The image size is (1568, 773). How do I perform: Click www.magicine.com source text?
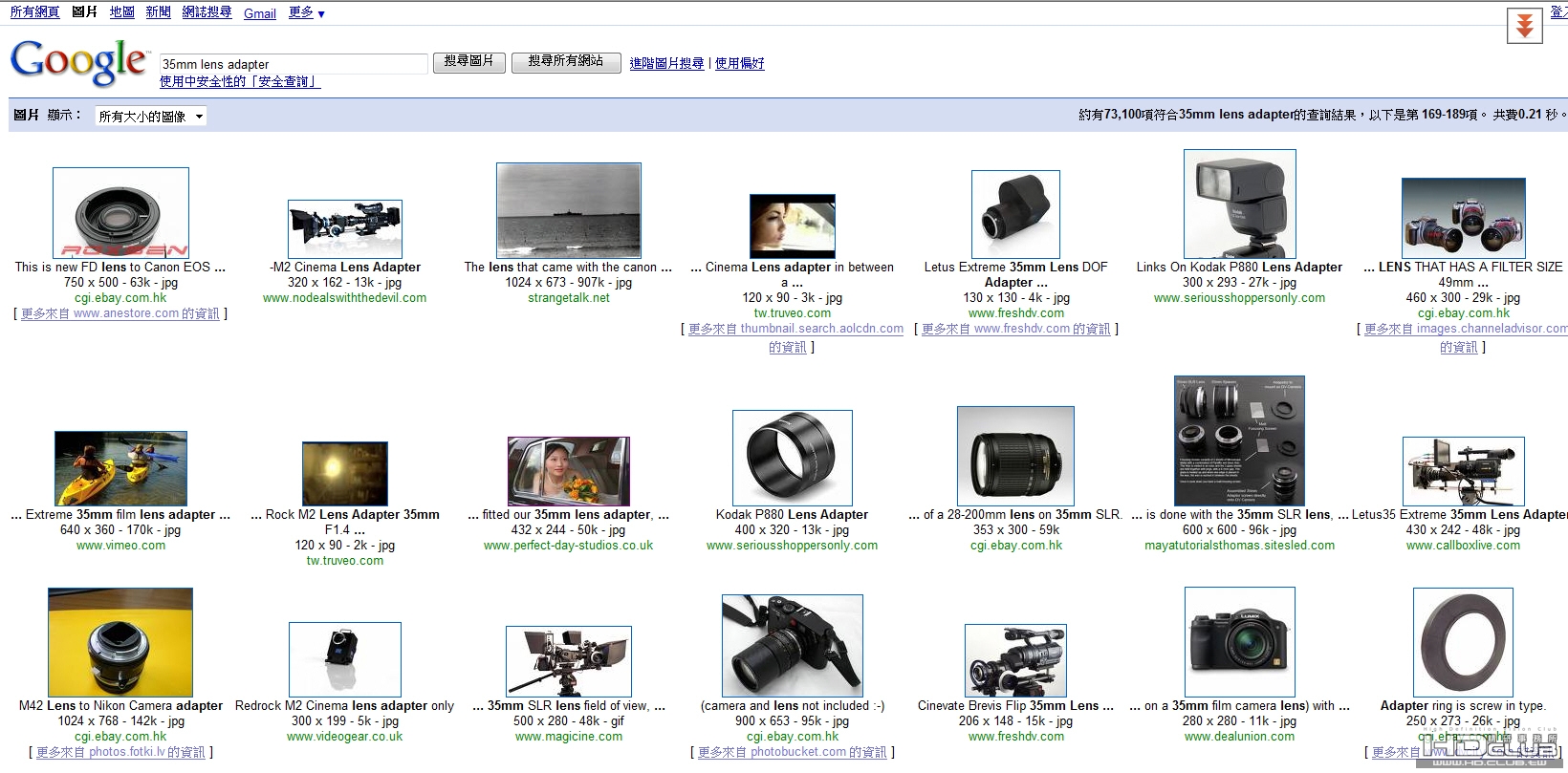pyautogui.click(x=569, y=737)
